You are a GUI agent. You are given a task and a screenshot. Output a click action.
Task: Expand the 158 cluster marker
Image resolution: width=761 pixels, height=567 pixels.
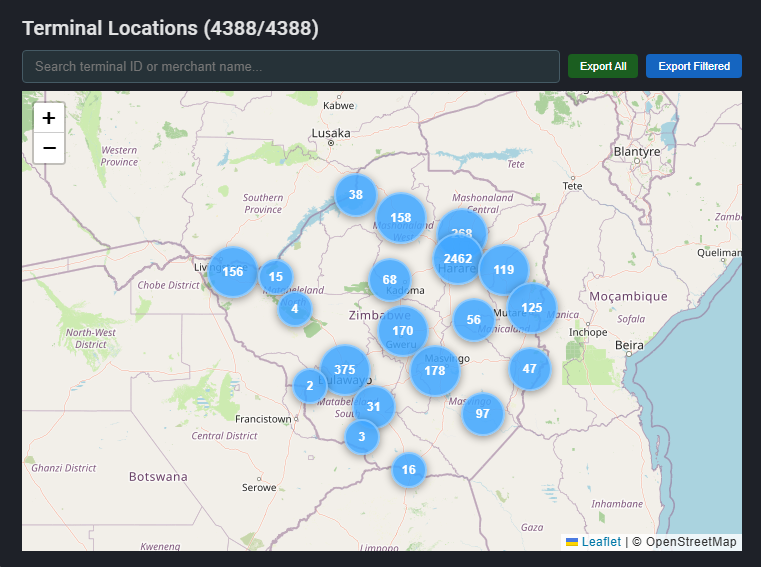[401, 218]
